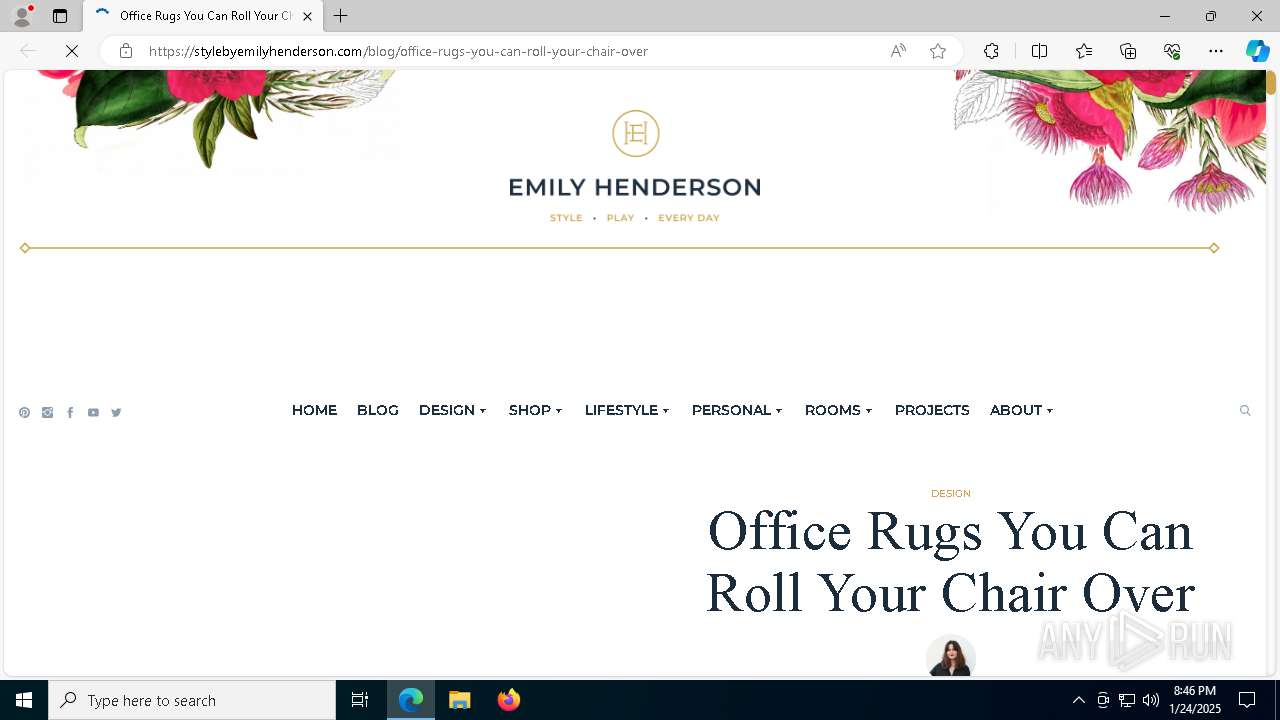Click the page vertical scrollbar thumb

coord(1271,84)
